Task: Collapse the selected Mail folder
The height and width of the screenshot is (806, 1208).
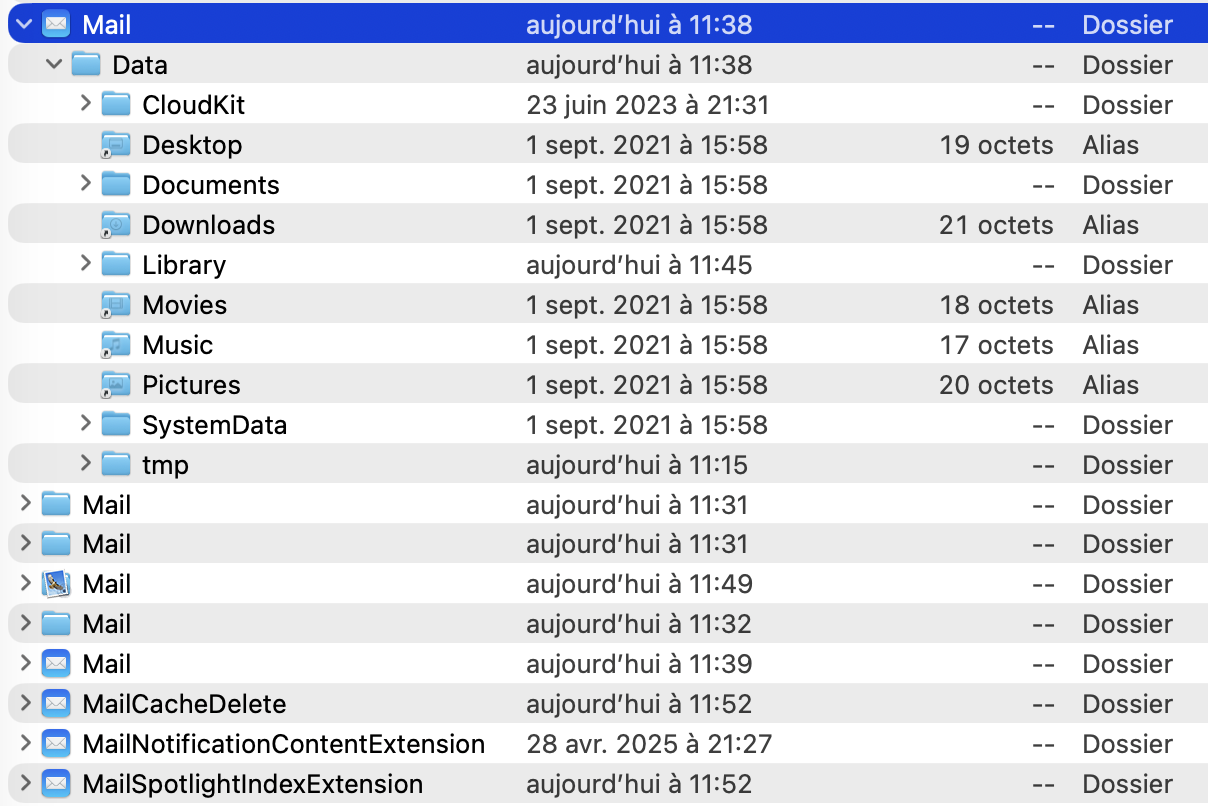Action: click(26, 25)
